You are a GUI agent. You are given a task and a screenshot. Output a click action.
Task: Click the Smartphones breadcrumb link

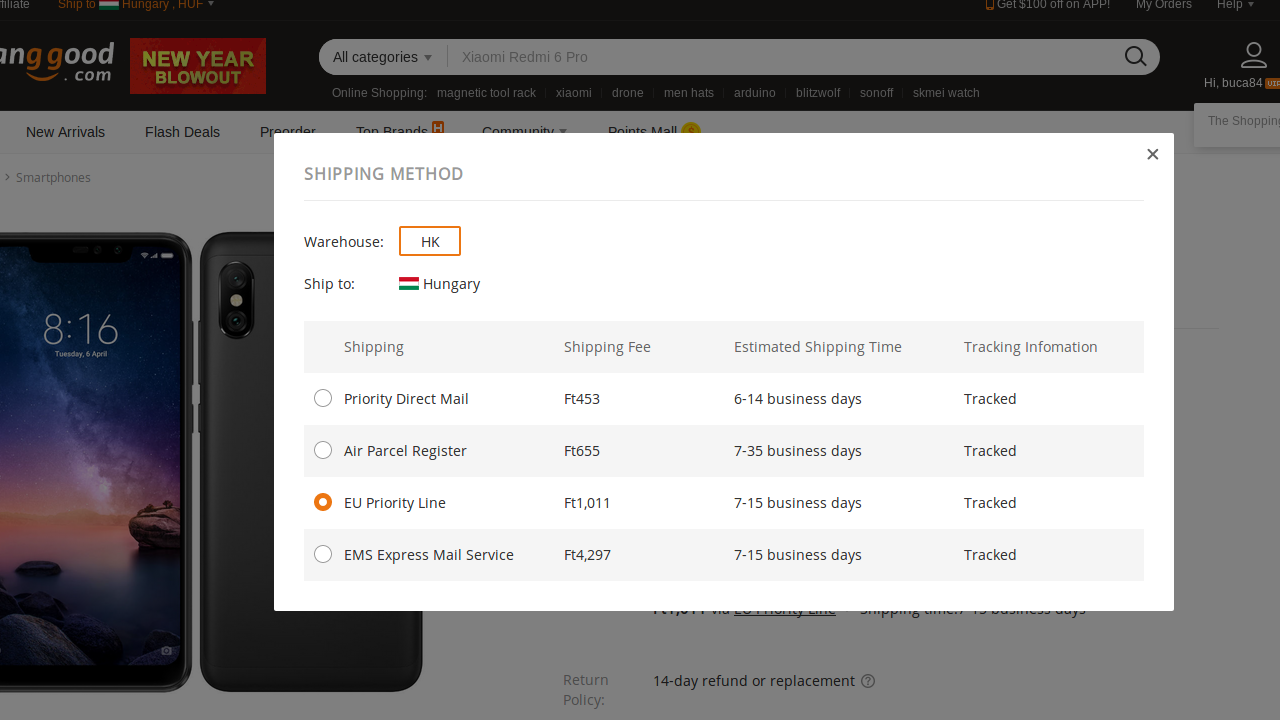[x=53, y=177]
